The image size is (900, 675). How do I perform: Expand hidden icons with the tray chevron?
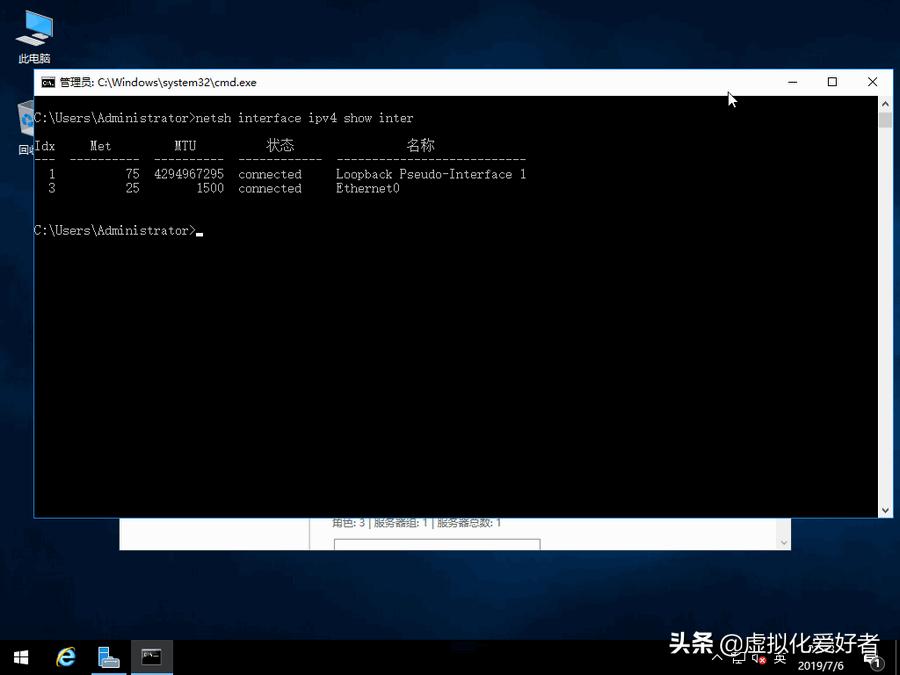[716, 657]
